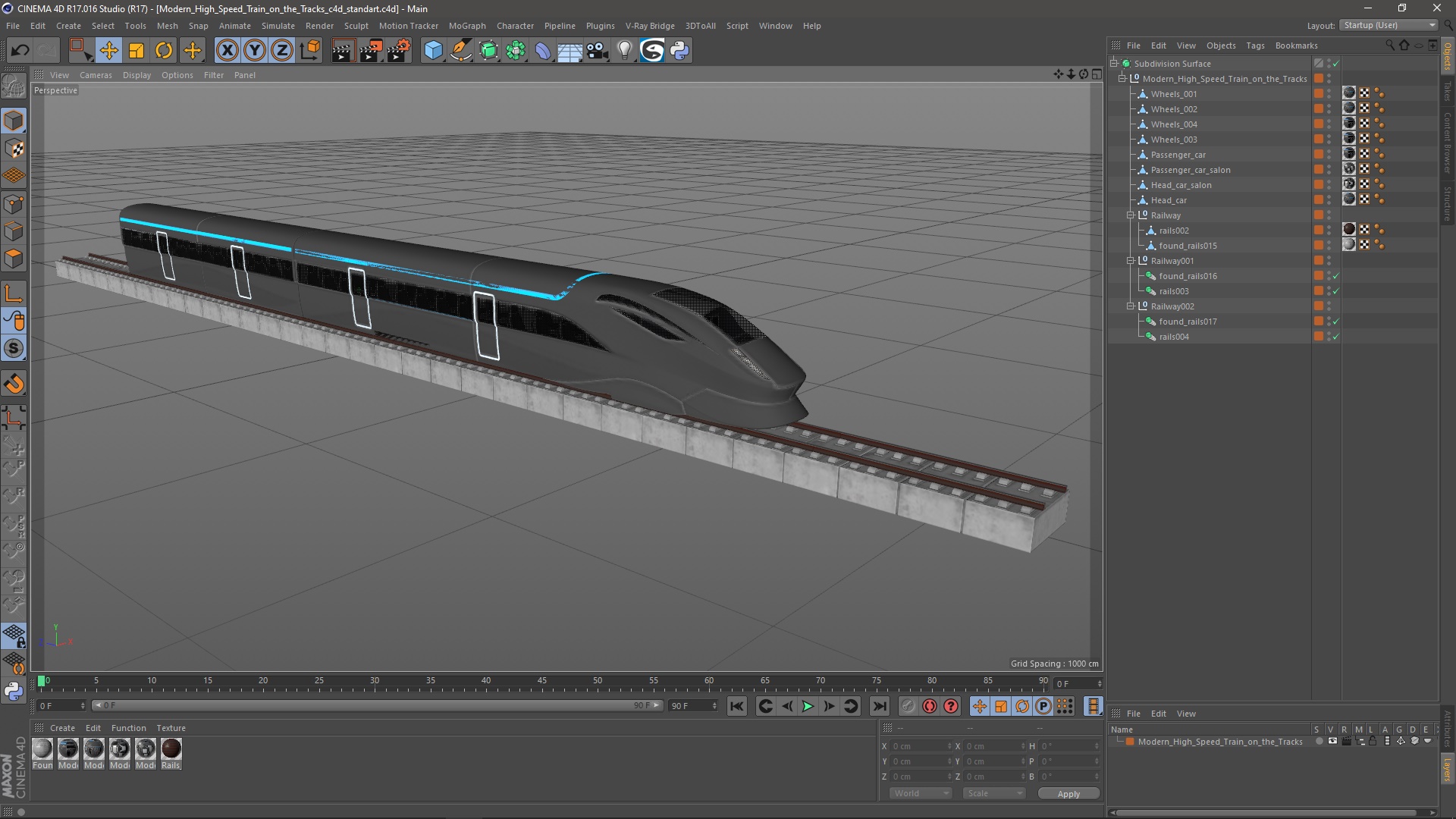Collapse the Railway001 tree group

[1130, 261]
